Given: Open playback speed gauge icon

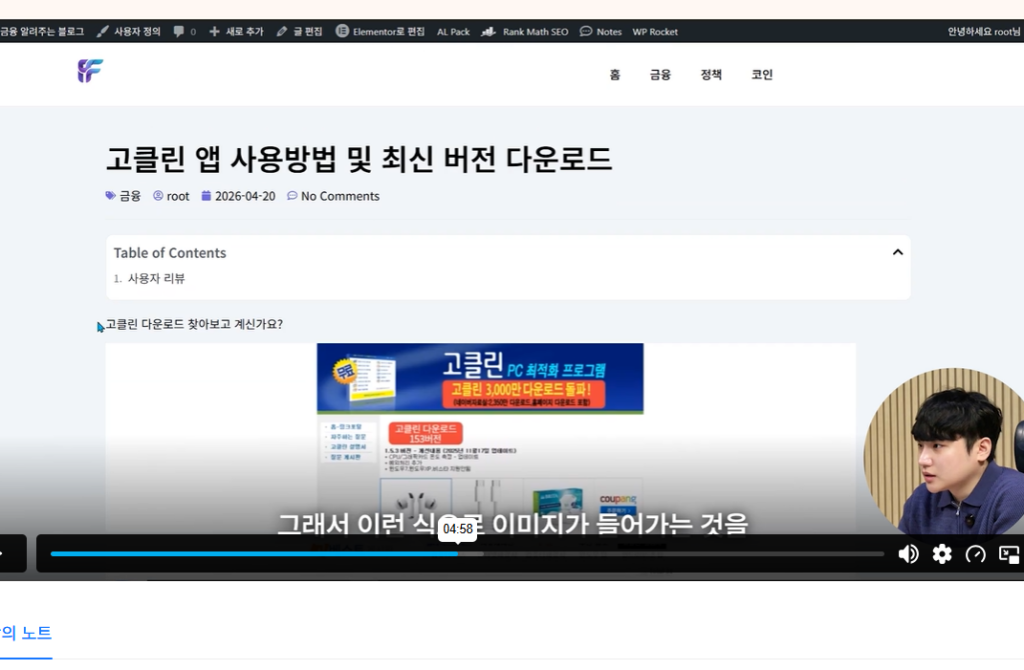Looking at the screenshot, I should point(976,554).
